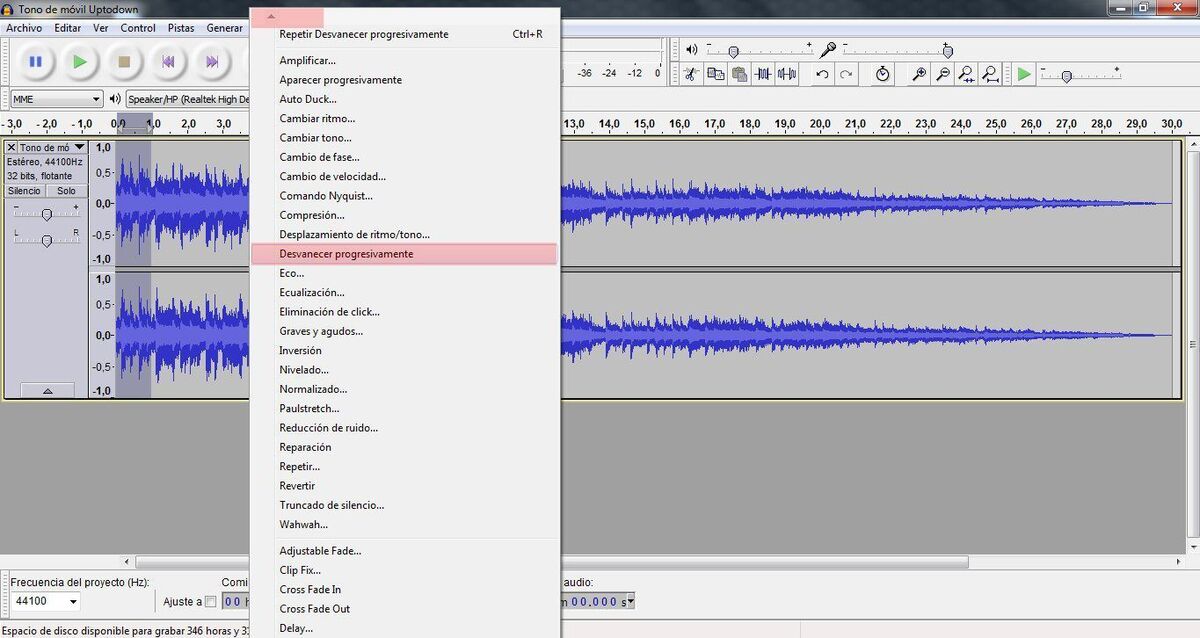Open the 'Tono de mó' track name dropdown
1200x638 pixels.
coord(53,148)
